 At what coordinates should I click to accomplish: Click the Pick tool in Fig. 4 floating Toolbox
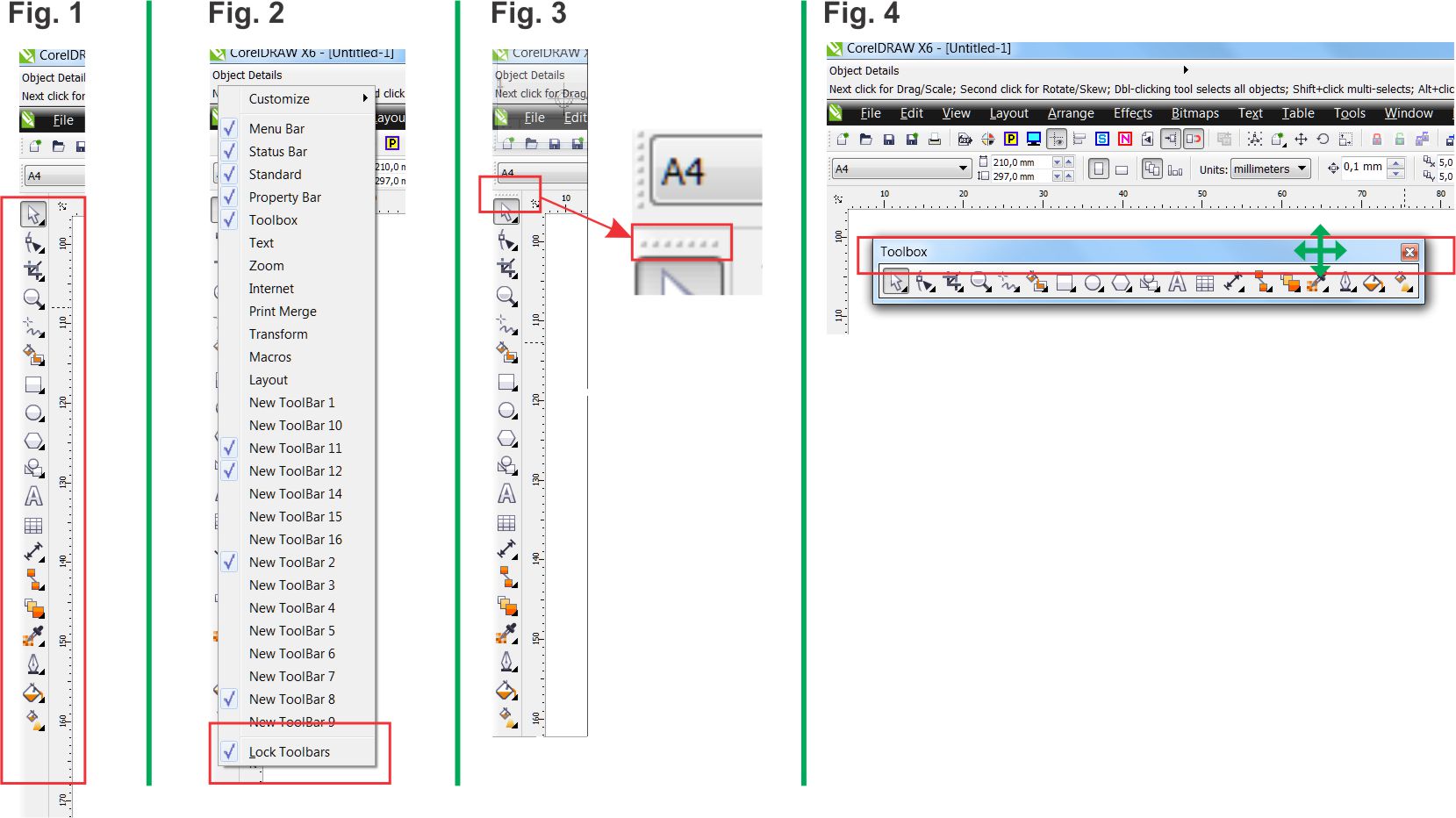(x=895, y=283)
